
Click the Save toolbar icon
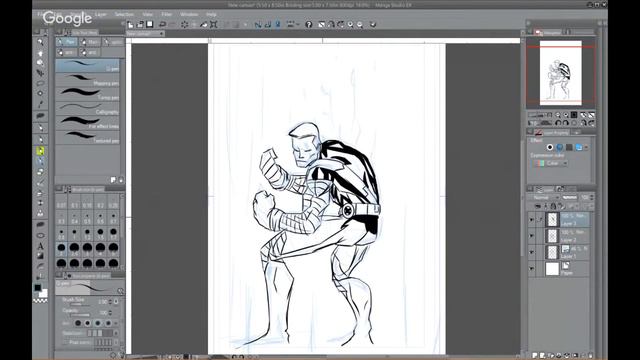pos(150,24)
